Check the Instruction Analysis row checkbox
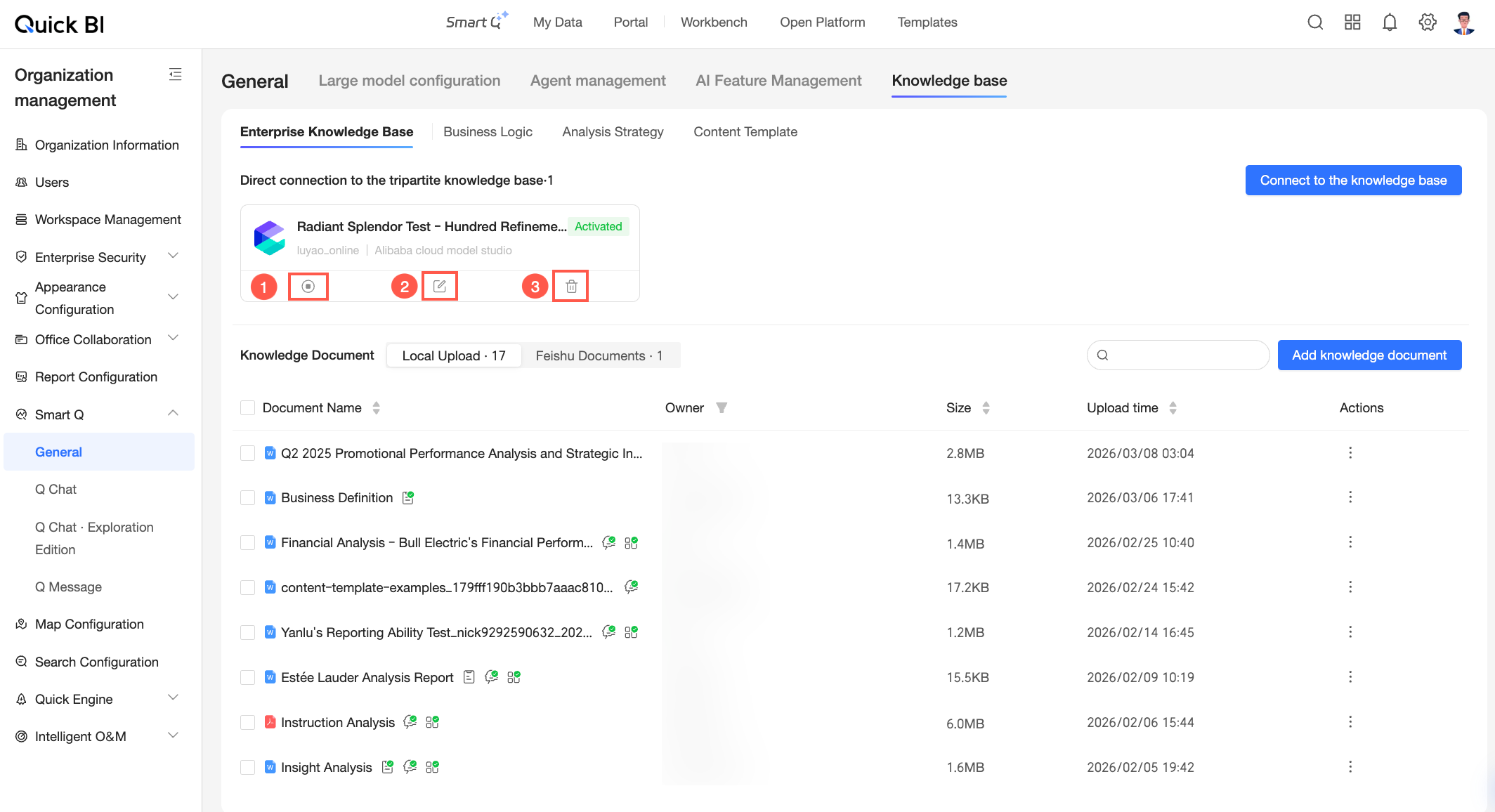The height and width of the screenshot is (812, 1495). (247, 722)
